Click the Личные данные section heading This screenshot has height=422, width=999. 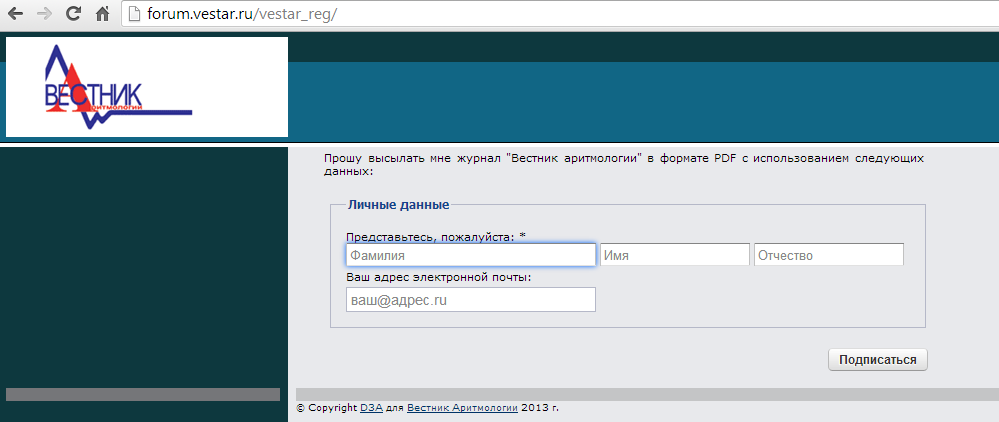click(398, 205)
